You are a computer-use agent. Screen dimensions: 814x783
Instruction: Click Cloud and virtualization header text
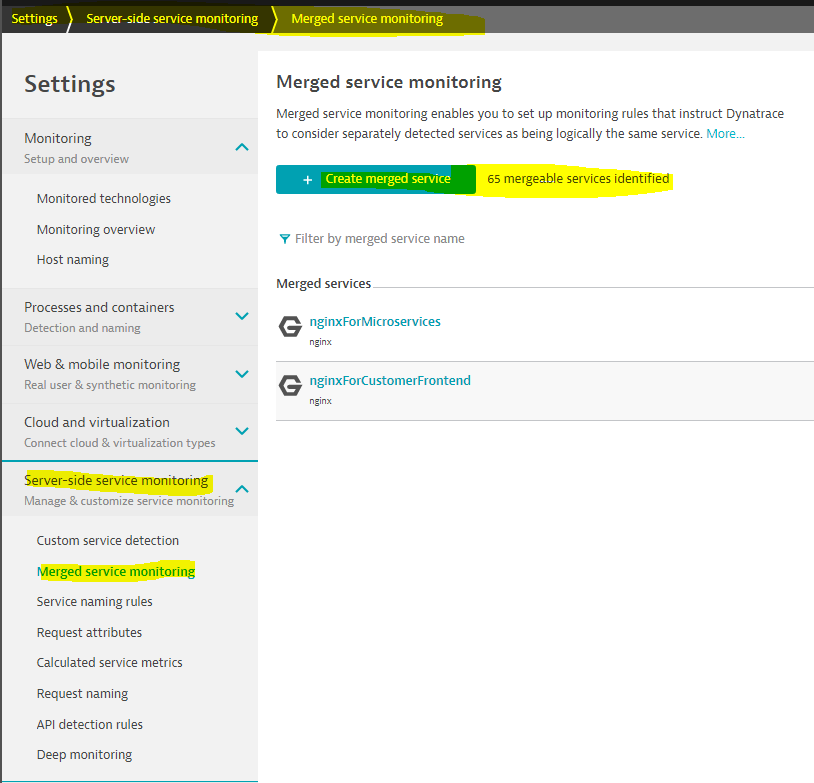(x=97, y=422)
